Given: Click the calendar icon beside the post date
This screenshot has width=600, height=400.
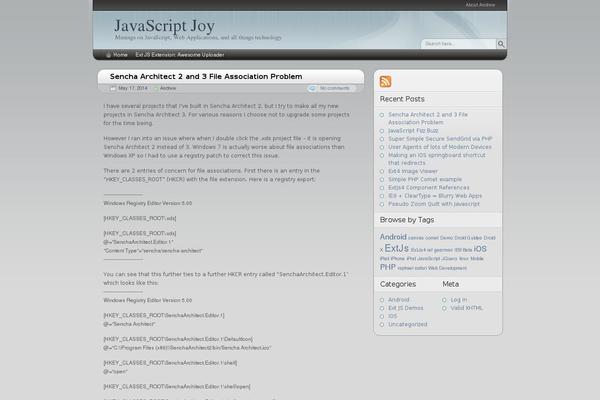Looking at the screenshot, I should pos(113,88).
